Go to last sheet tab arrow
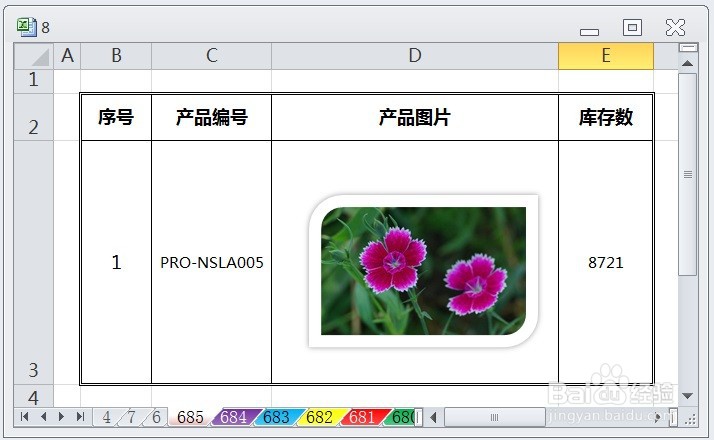714x440 pixels. coord(80,416)
